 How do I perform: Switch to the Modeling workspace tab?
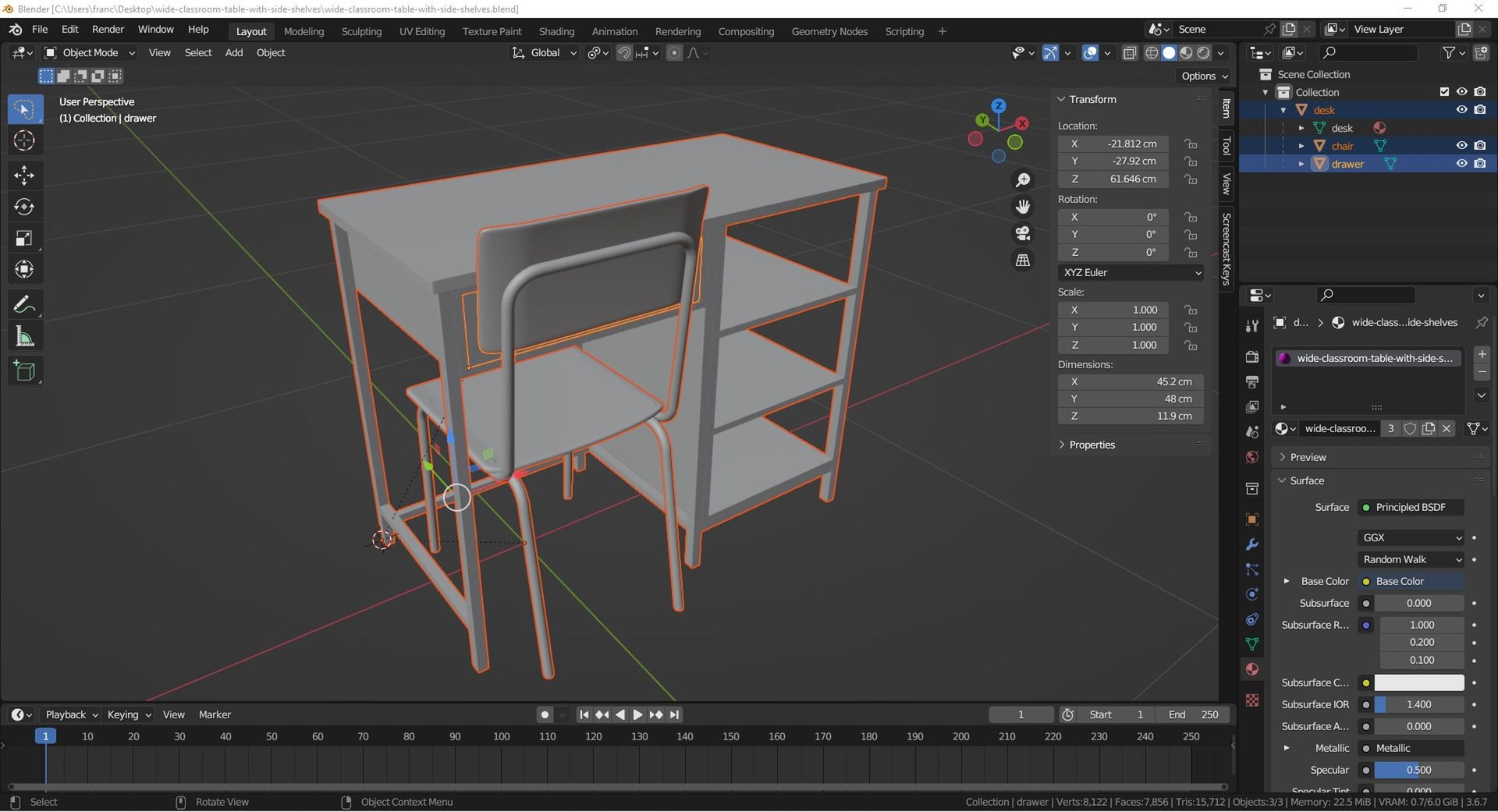click(x=304, y=31)
